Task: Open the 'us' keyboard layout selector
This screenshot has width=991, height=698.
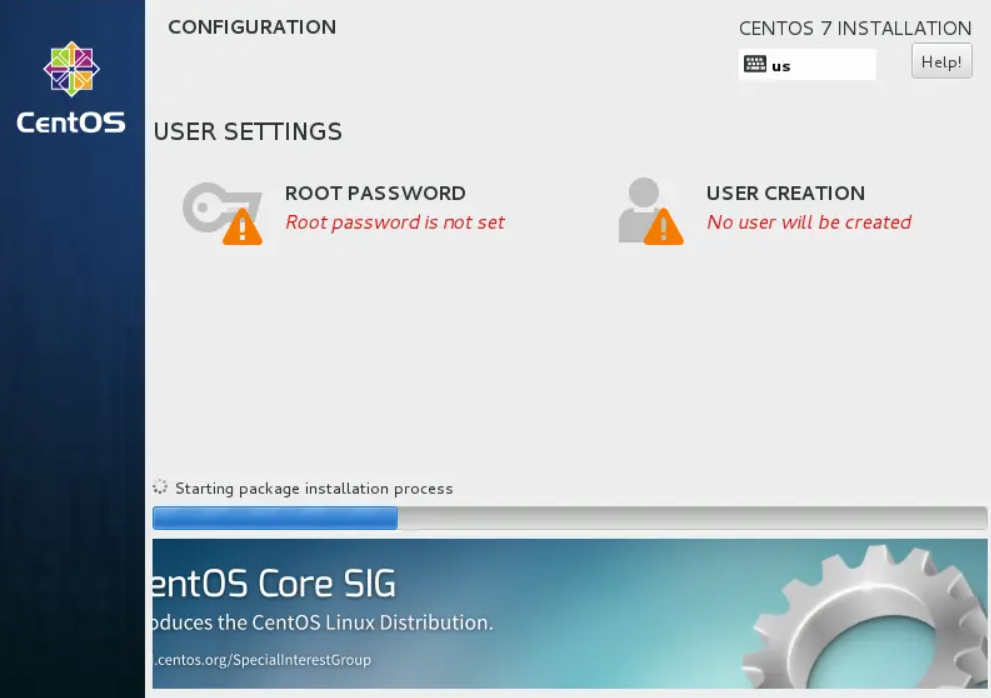Action: point(807,65)
